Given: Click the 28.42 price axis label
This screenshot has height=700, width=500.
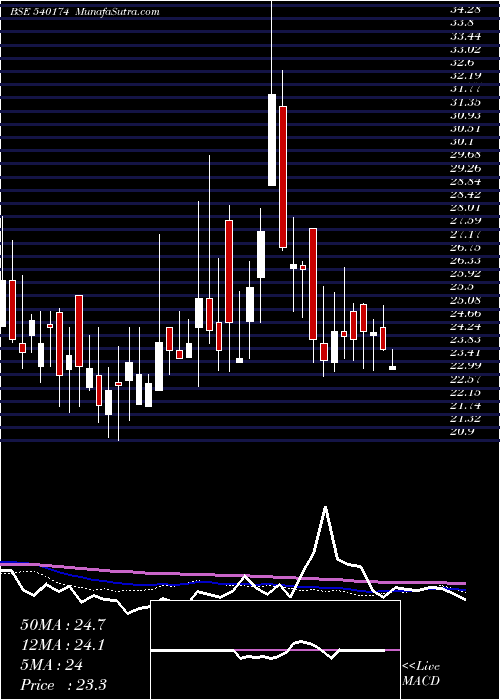Looking at the screenshot, I should pos(465,195).
